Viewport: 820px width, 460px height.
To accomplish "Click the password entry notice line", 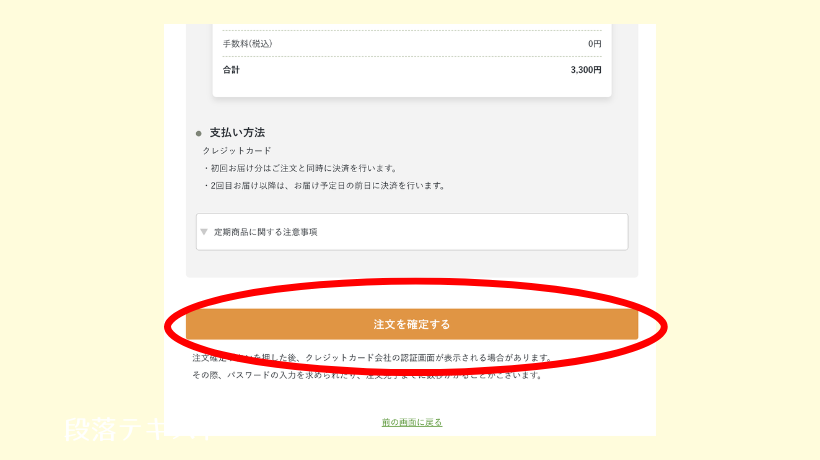I will [368, 375].
